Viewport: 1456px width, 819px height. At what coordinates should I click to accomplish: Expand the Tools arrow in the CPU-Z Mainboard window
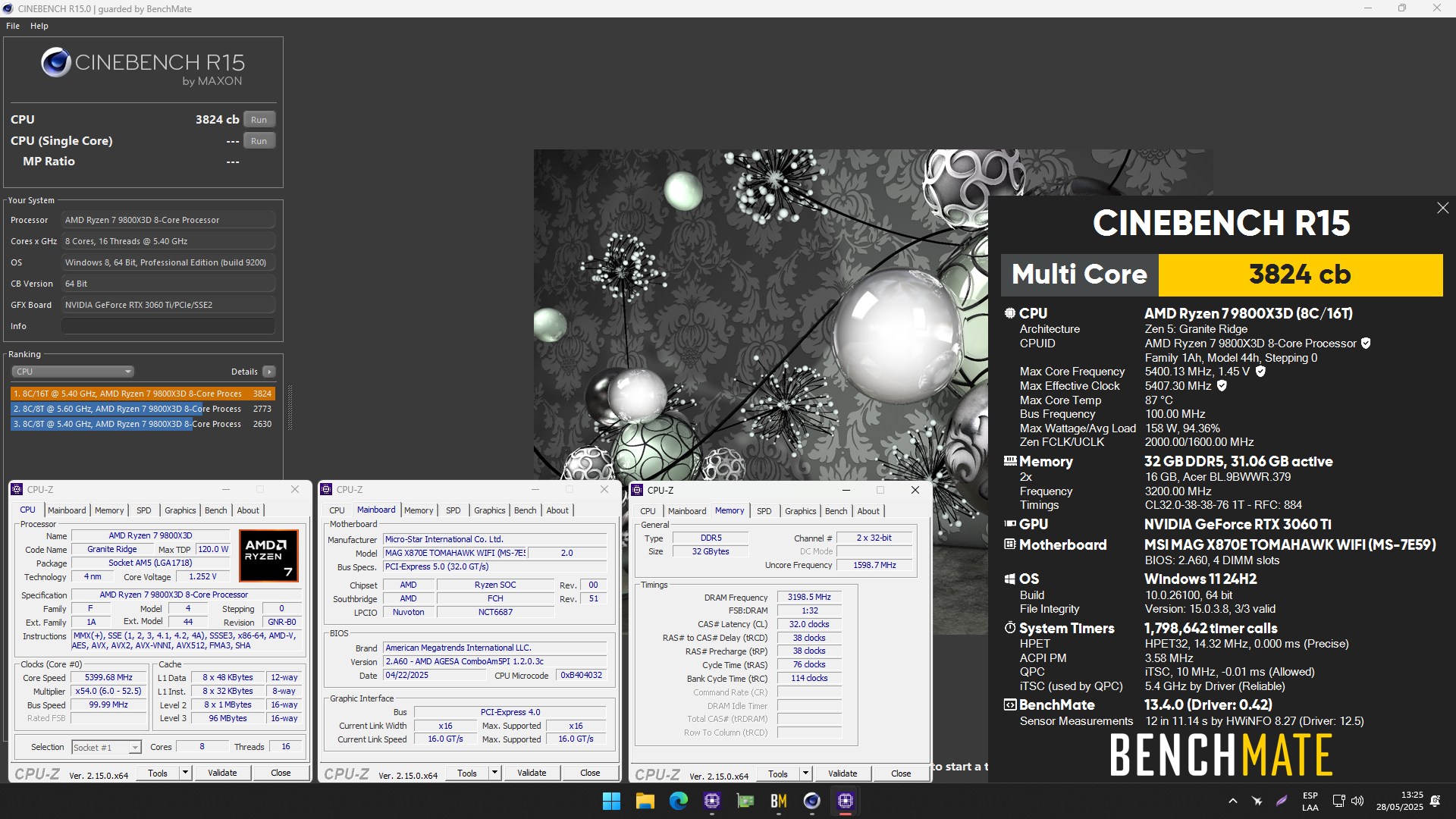point(494,773)
